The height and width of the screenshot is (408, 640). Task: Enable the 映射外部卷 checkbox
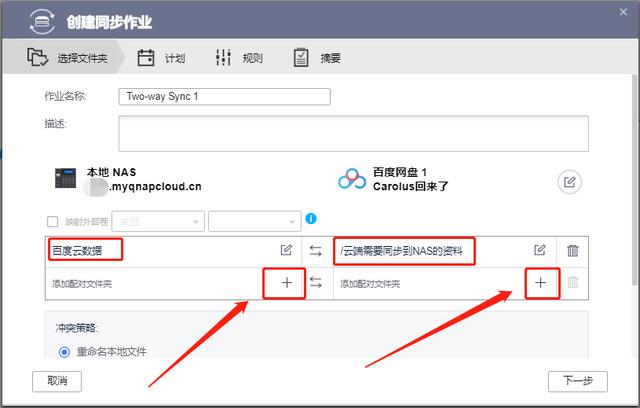pos(53,222)
